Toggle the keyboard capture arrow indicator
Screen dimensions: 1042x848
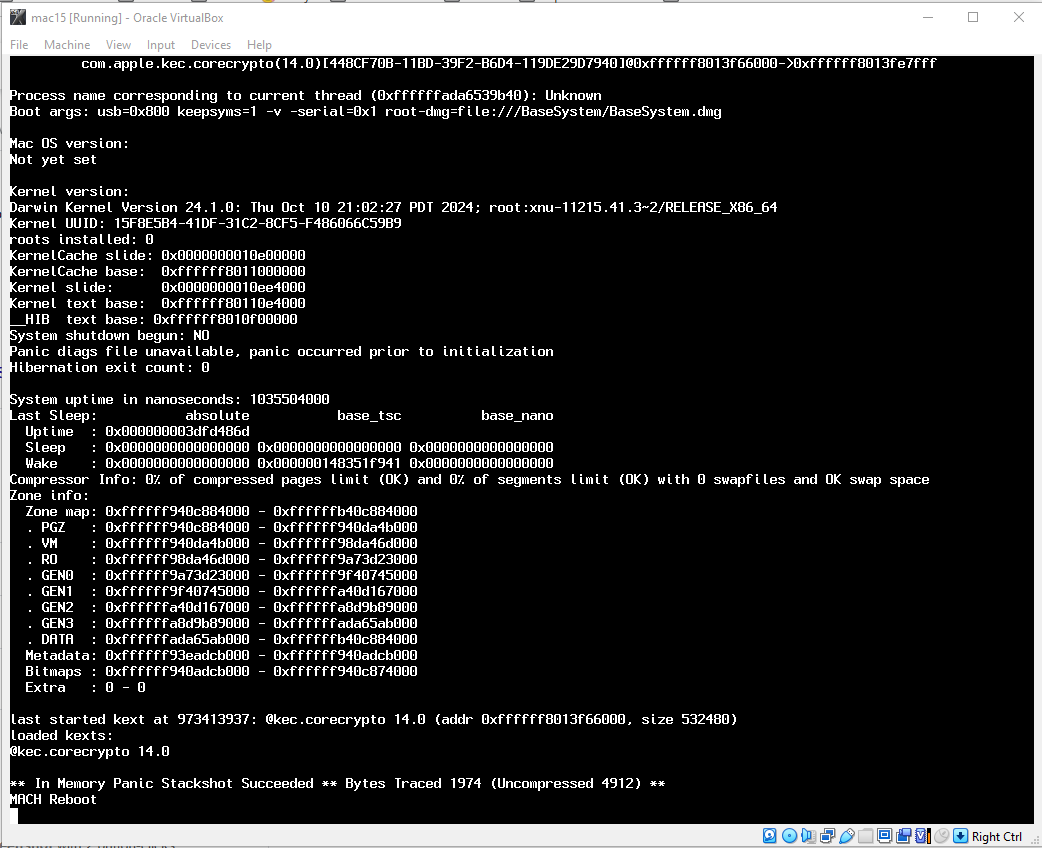click(960, 836)
